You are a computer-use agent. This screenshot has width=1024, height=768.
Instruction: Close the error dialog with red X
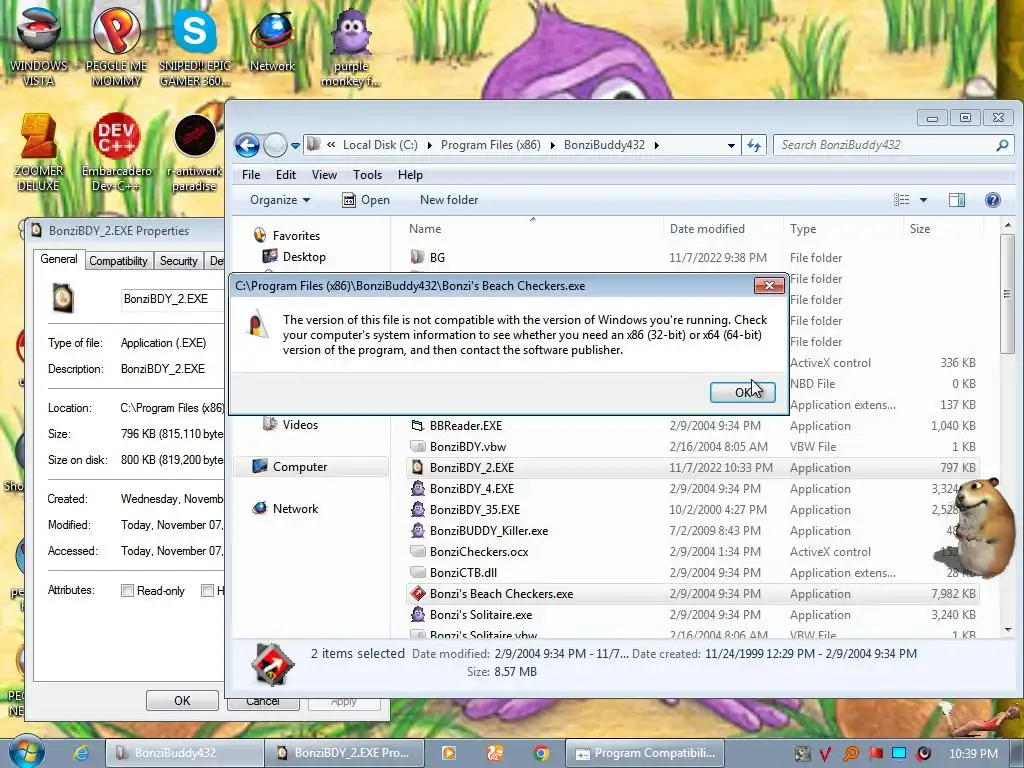tap(769, 285)
